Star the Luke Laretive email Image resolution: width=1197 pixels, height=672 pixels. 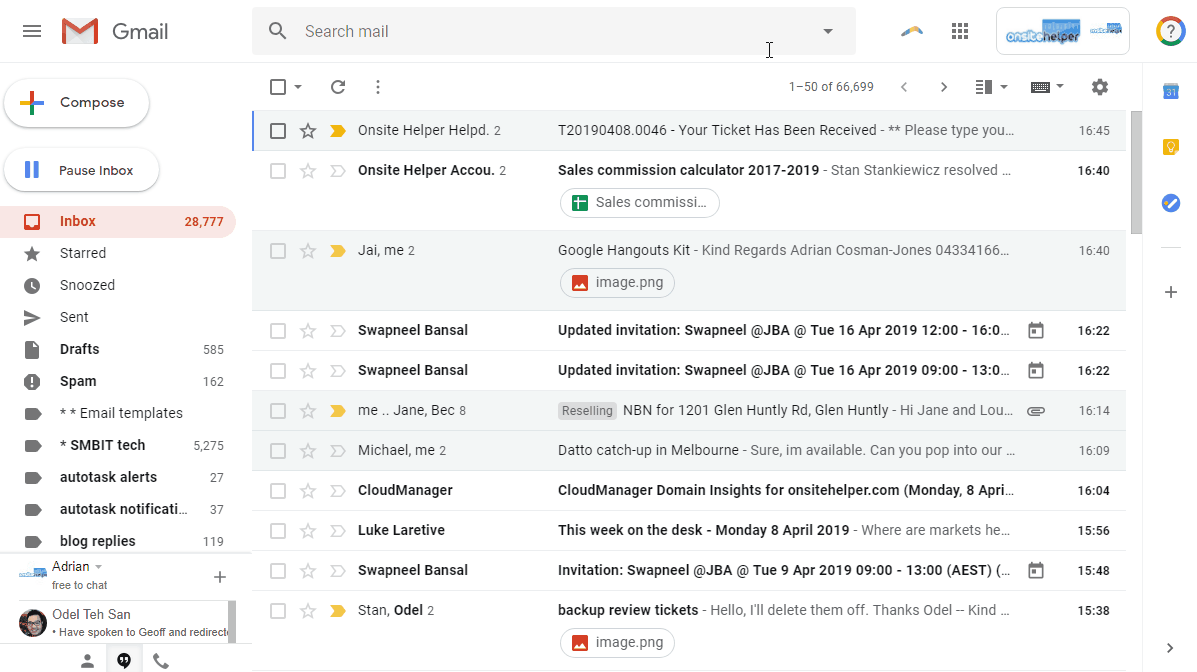point(308,531)
